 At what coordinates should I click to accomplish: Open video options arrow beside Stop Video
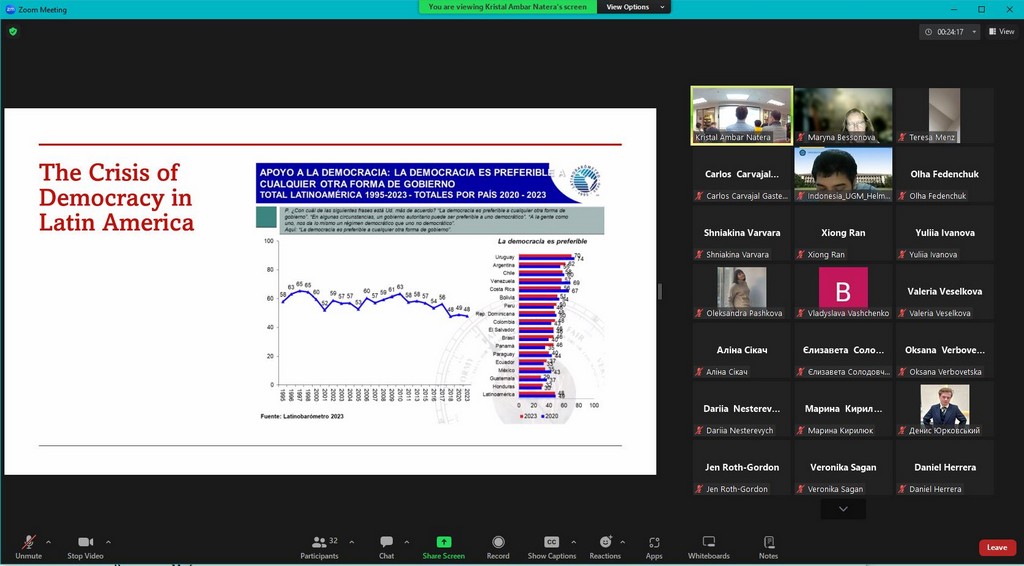point(108,541)
